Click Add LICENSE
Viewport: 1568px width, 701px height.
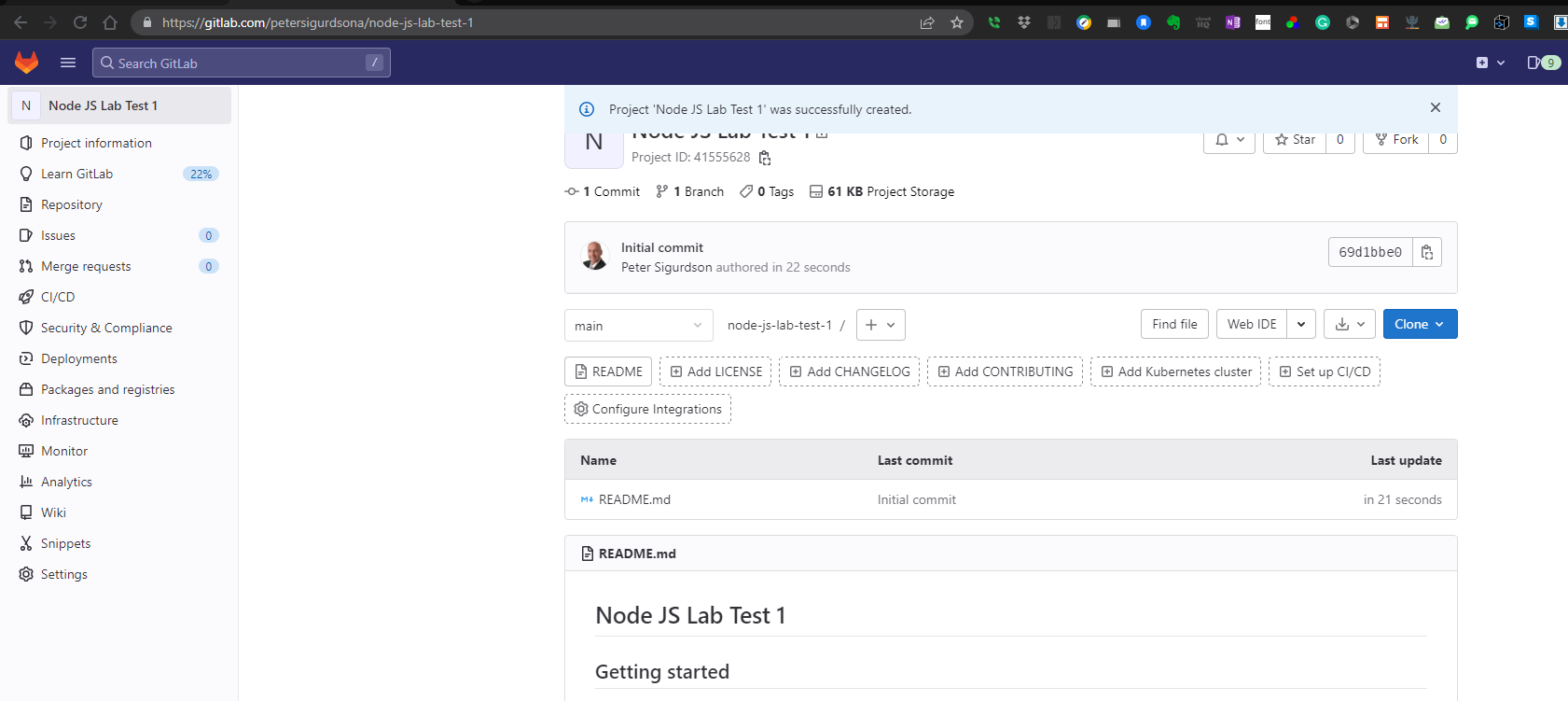click(x=715, y=372)
